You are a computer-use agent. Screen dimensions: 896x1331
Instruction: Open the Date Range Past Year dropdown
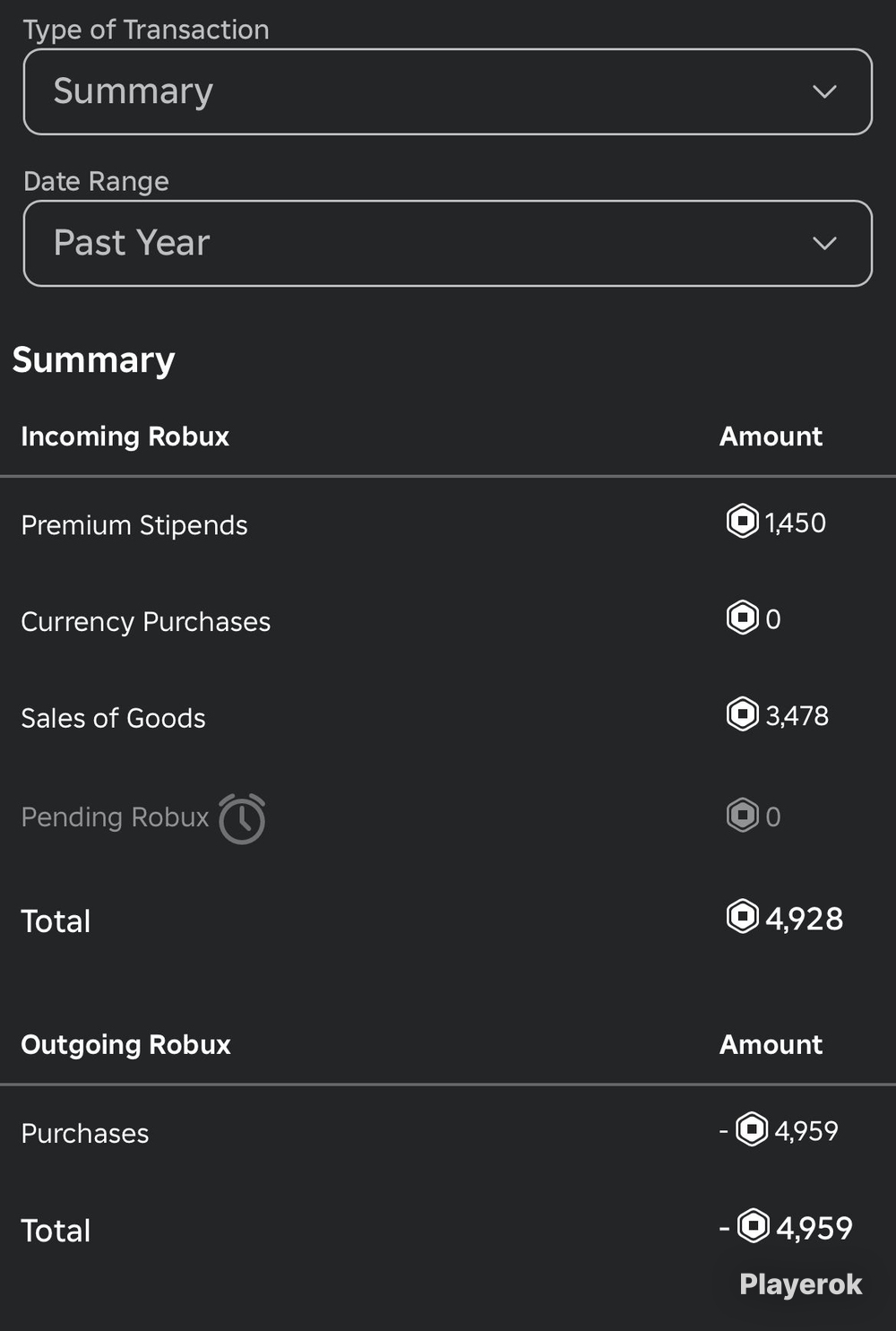[x=447, y=243]
